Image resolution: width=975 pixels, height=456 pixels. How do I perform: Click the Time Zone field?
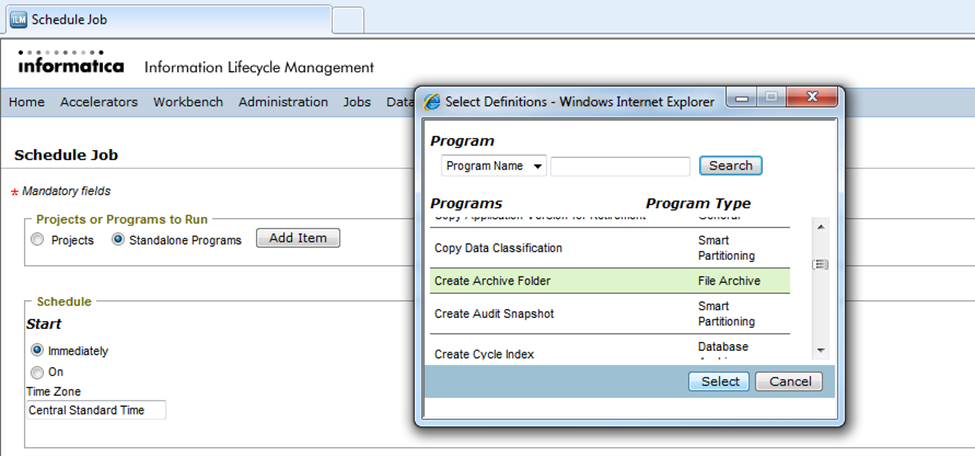96,410
